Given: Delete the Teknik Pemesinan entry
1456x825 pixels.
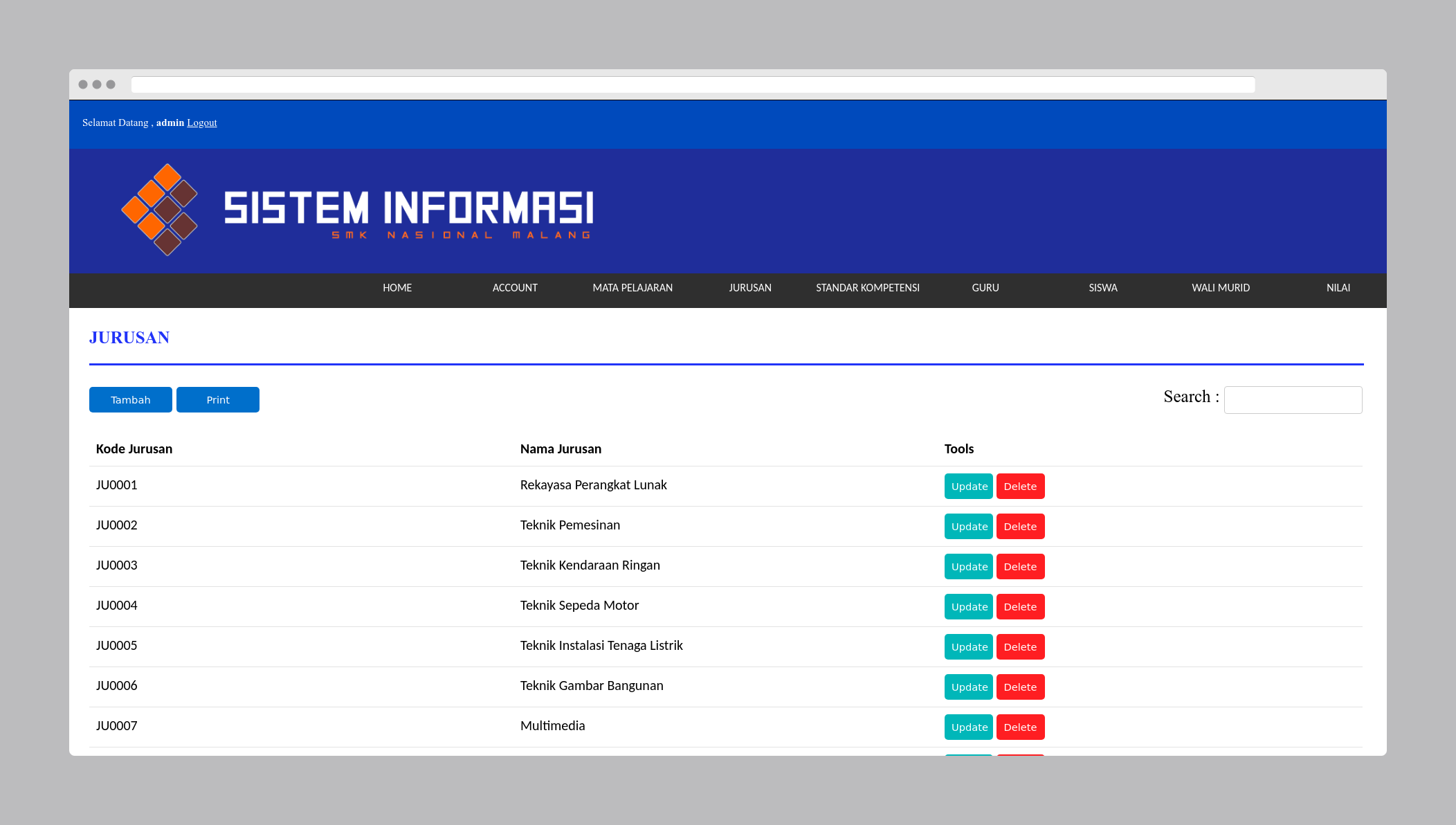Looking at the screenshot, I should click(x=1020, y=526).
